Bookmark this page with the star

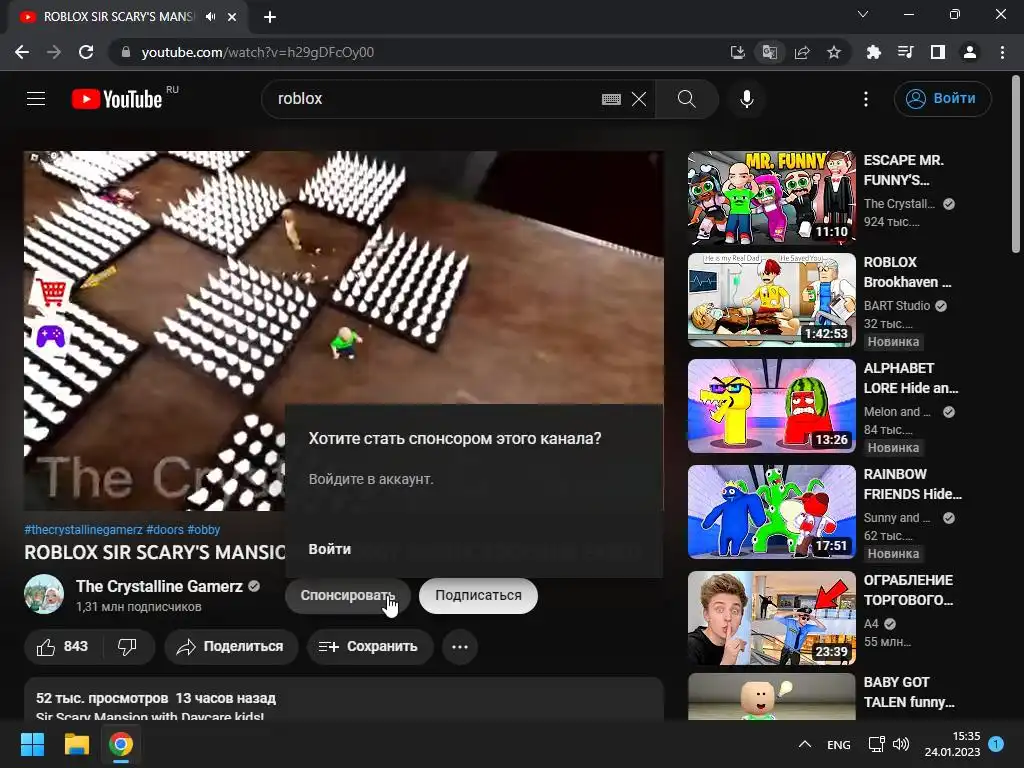click(834, 52)
